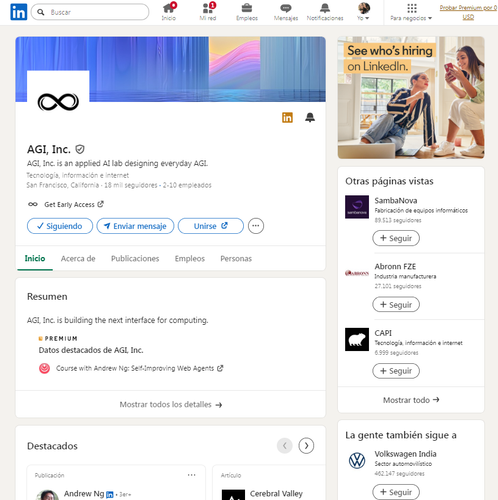Open Volkswagen India page link
The image size is (498, 500).
[x=405, y=454]
